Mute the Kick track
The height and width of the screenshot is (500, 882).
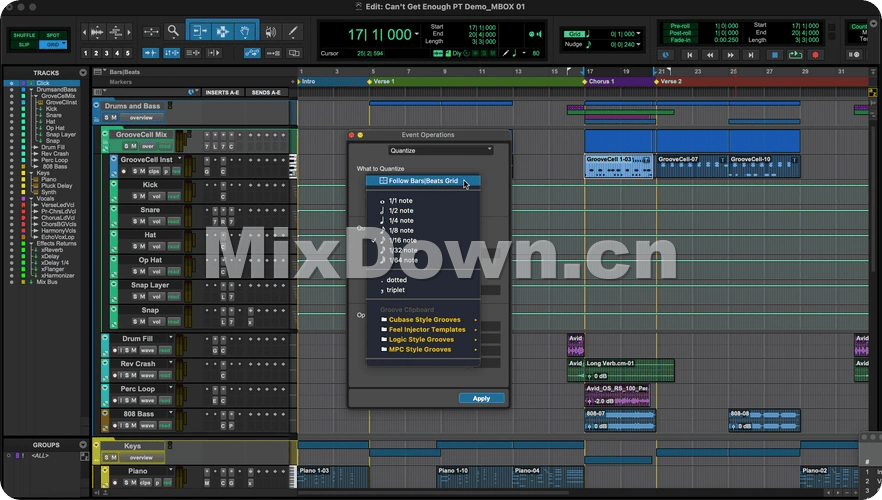141,197
